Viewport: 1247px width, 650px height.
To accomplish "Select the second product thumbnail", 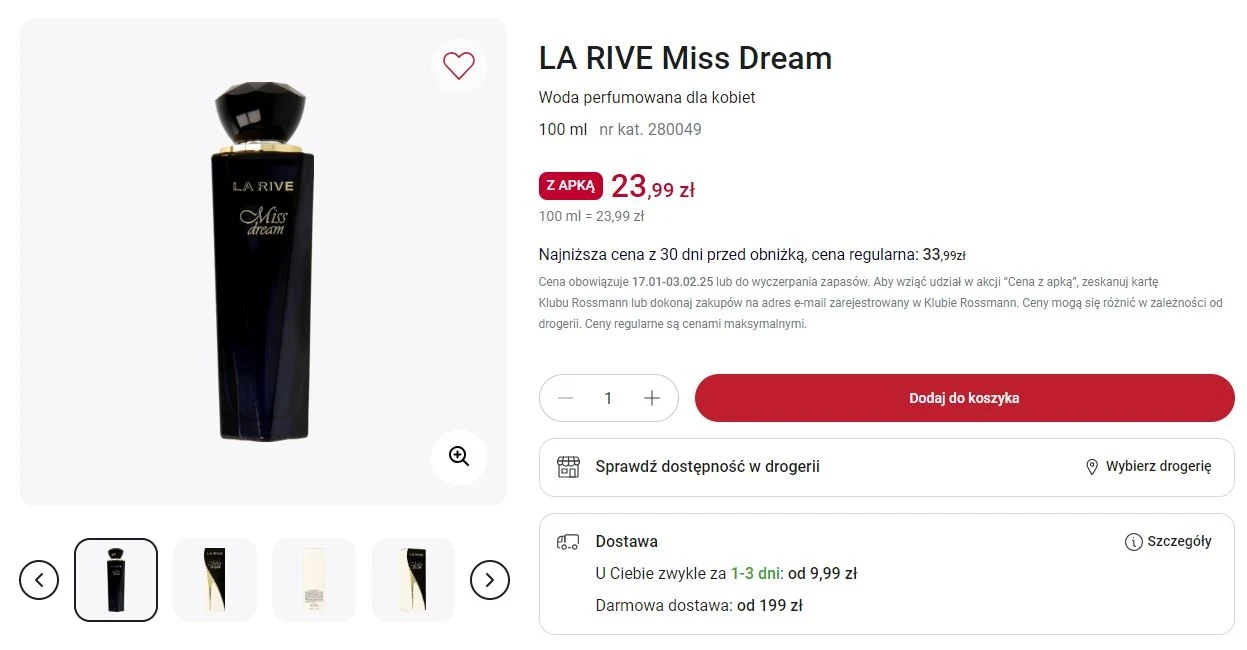I will coord(214,579).
